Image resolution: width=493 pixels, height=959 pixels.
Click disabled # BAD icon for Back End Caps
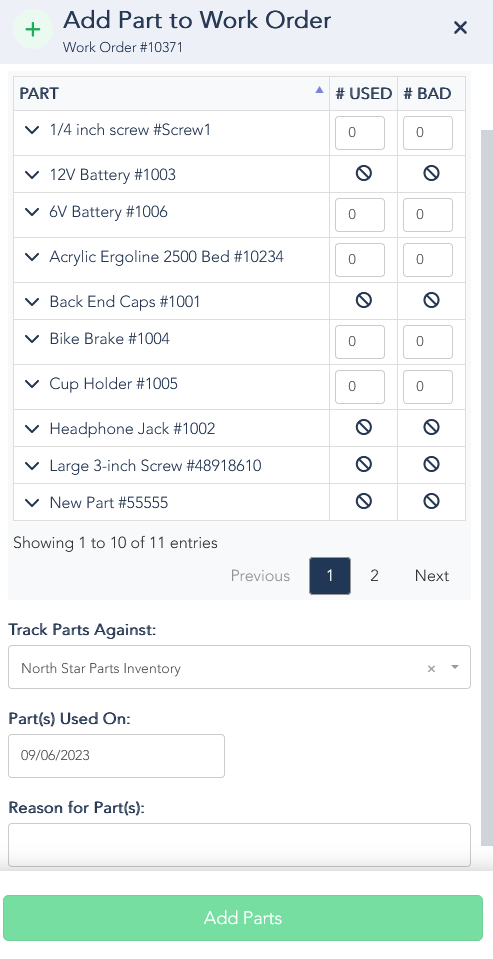point(431,300)
